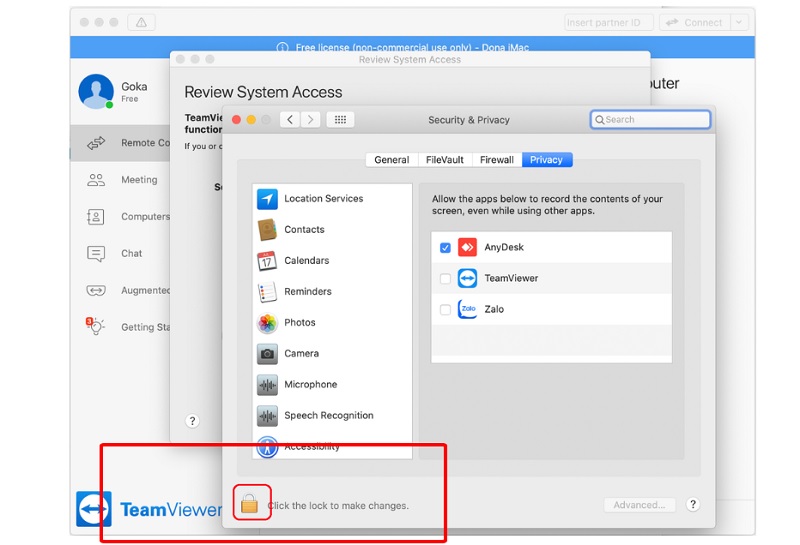The height and width of the screenshot is (545, 800).
Task: Select the Calendars icon
Action: point(267,261)
